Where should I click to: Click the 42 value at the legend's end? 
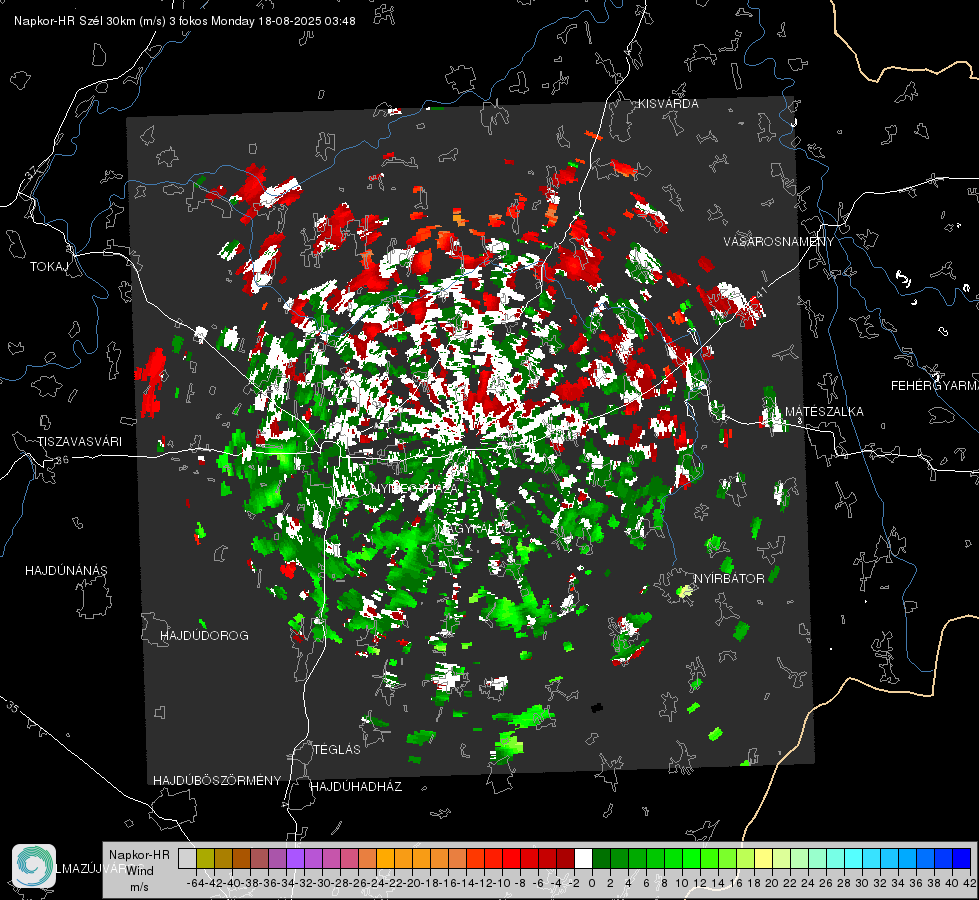pyautogui.click(x=969, y=883)
